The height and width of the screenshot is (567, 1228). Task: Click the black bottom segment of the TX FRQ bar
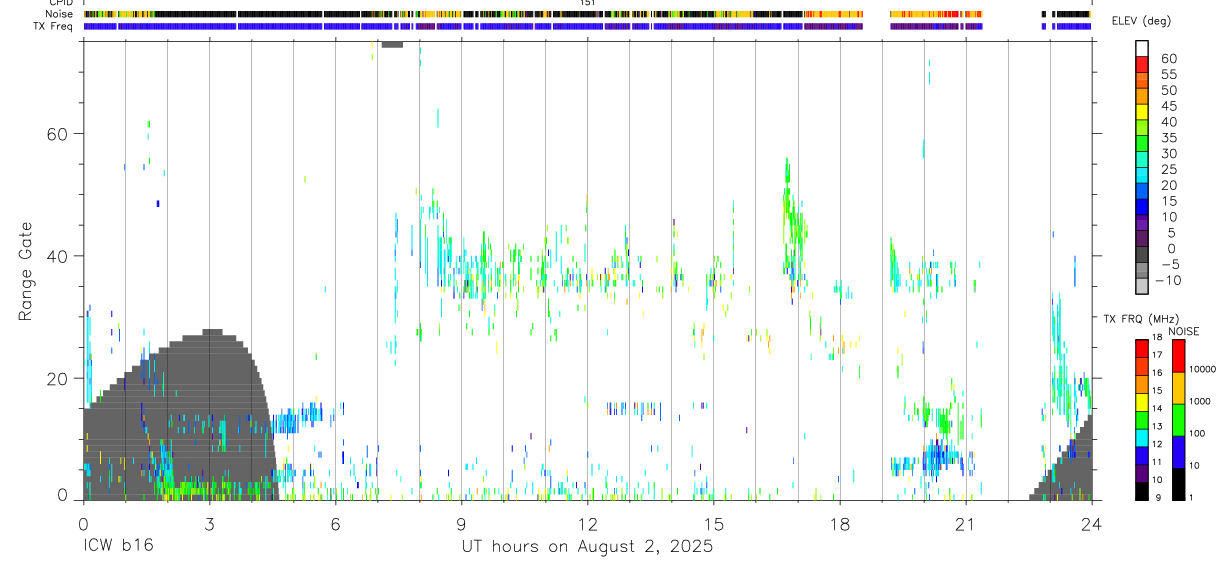(x=1142, y=491)
